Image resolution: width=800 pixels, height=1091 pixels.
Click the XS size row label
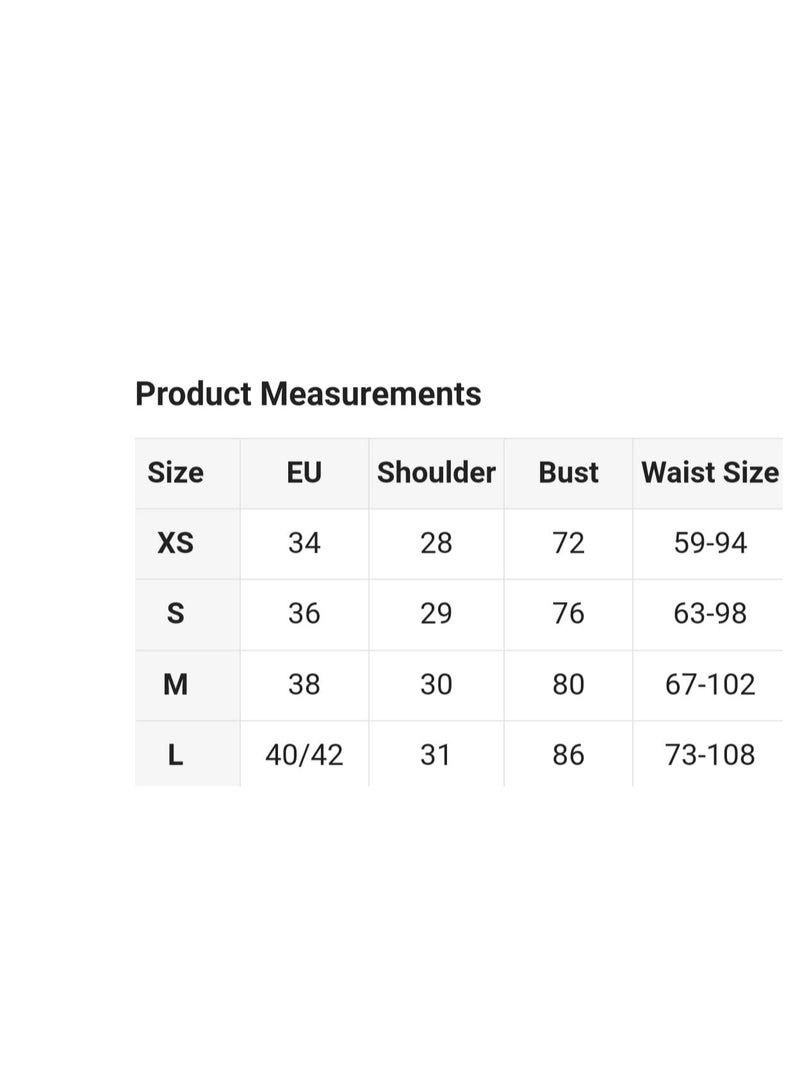click(175, 543)
